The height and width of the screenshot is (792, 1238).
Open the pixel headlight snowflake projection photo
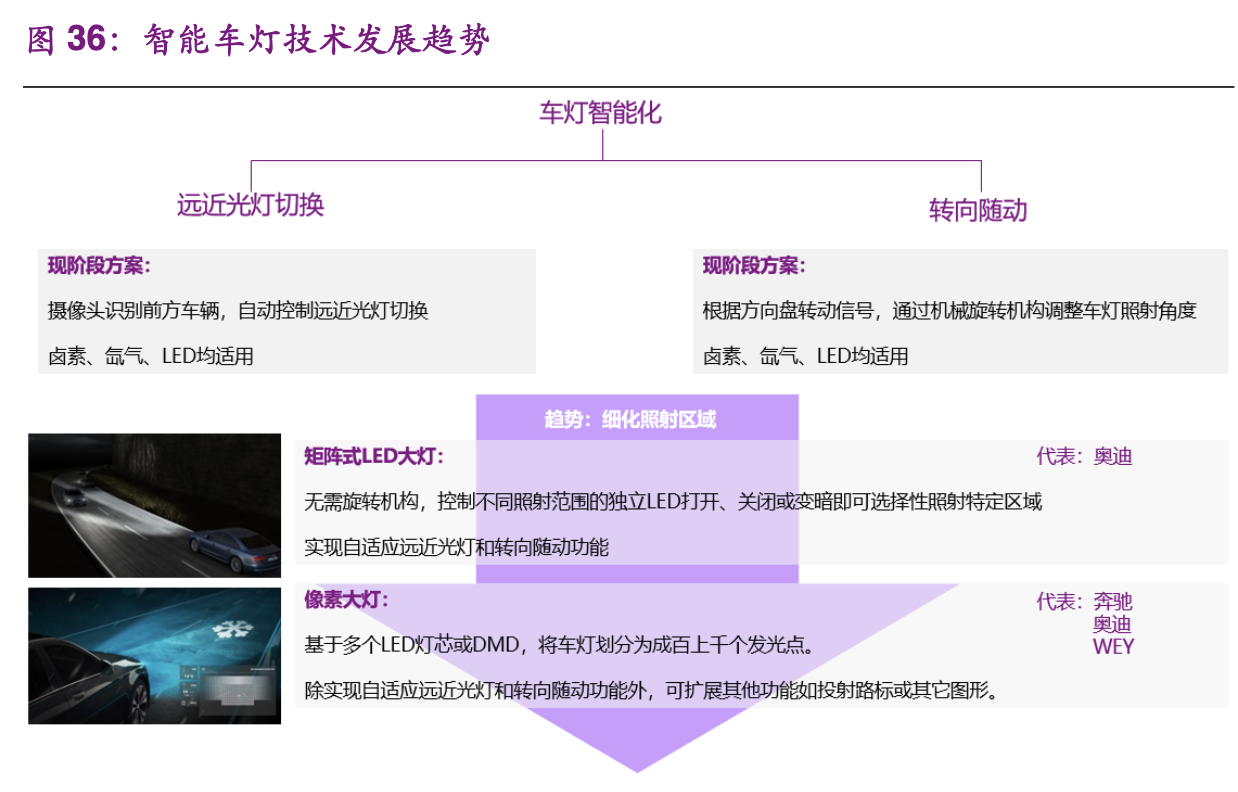[154, 655]
